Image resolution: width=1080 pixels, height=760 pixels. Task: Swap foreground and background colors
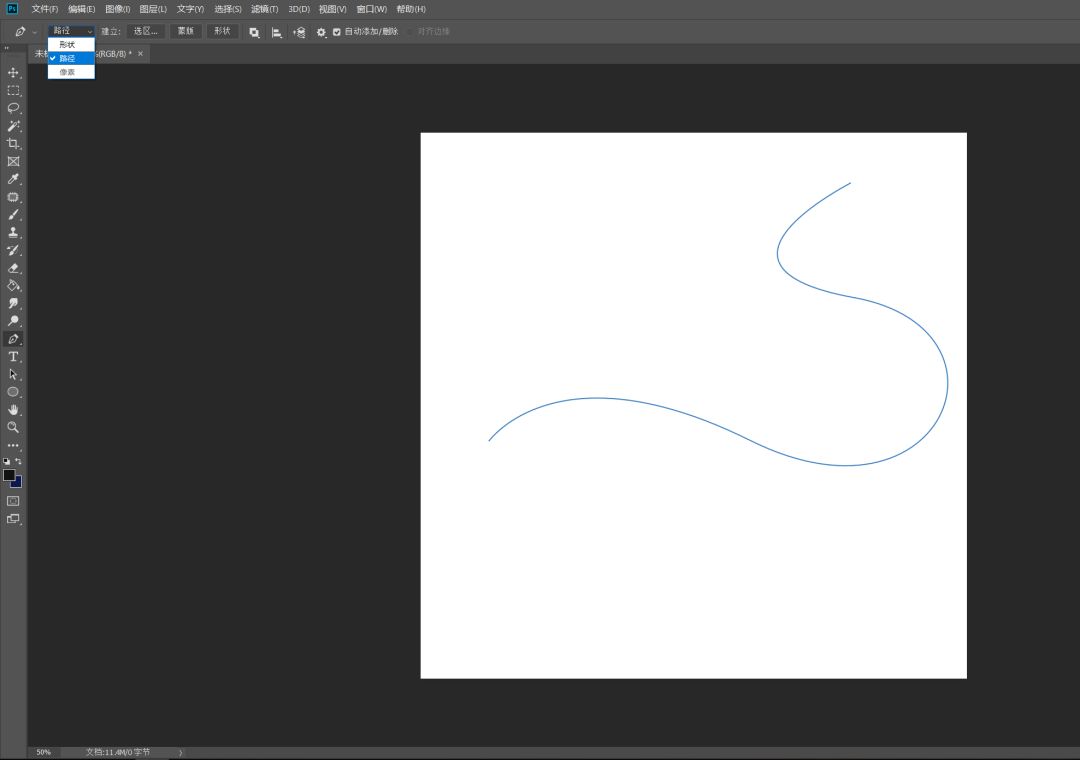[x=18, y=462]
